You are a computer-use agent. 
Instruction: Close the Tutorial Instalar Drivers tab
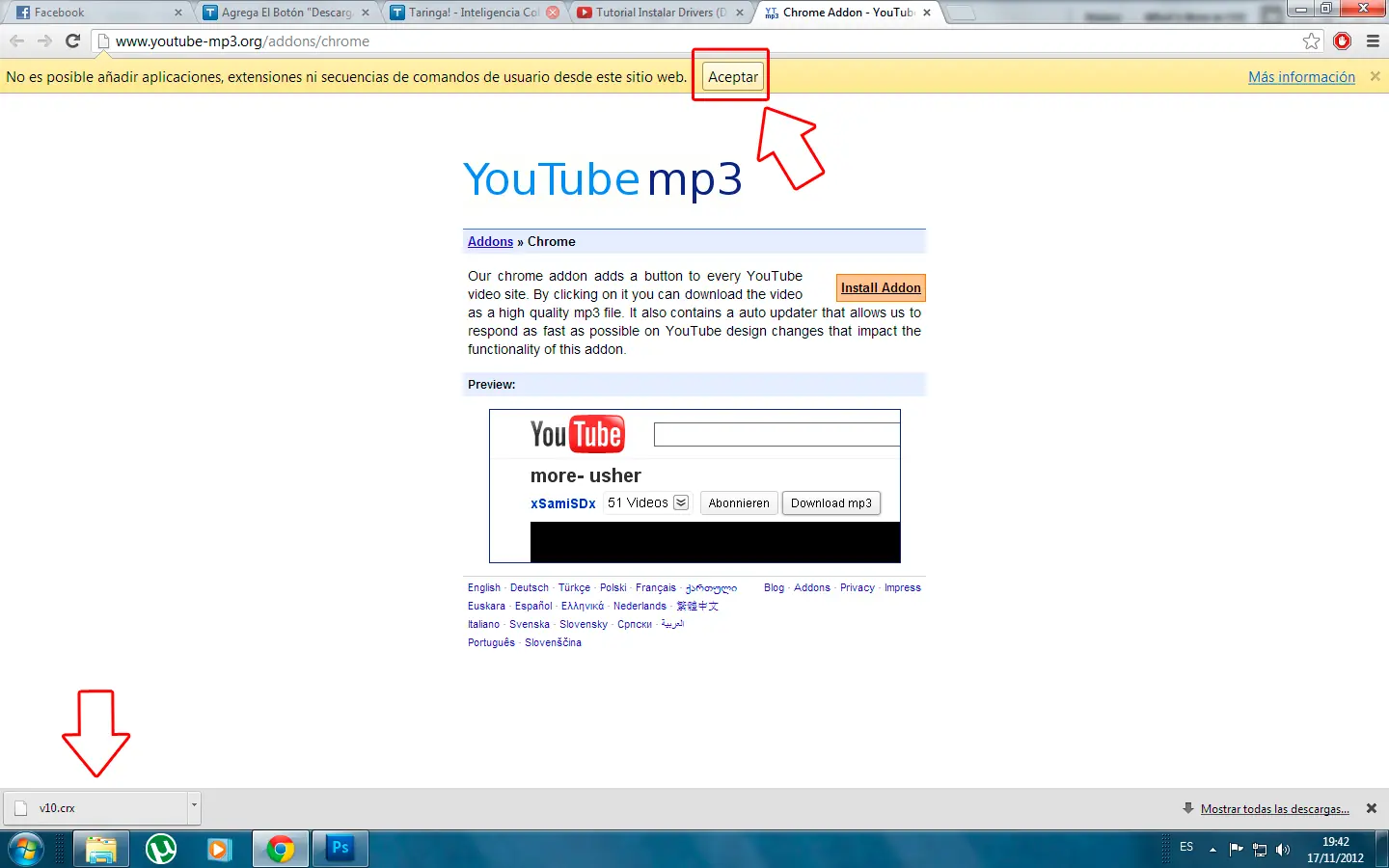tap(740, 13)
